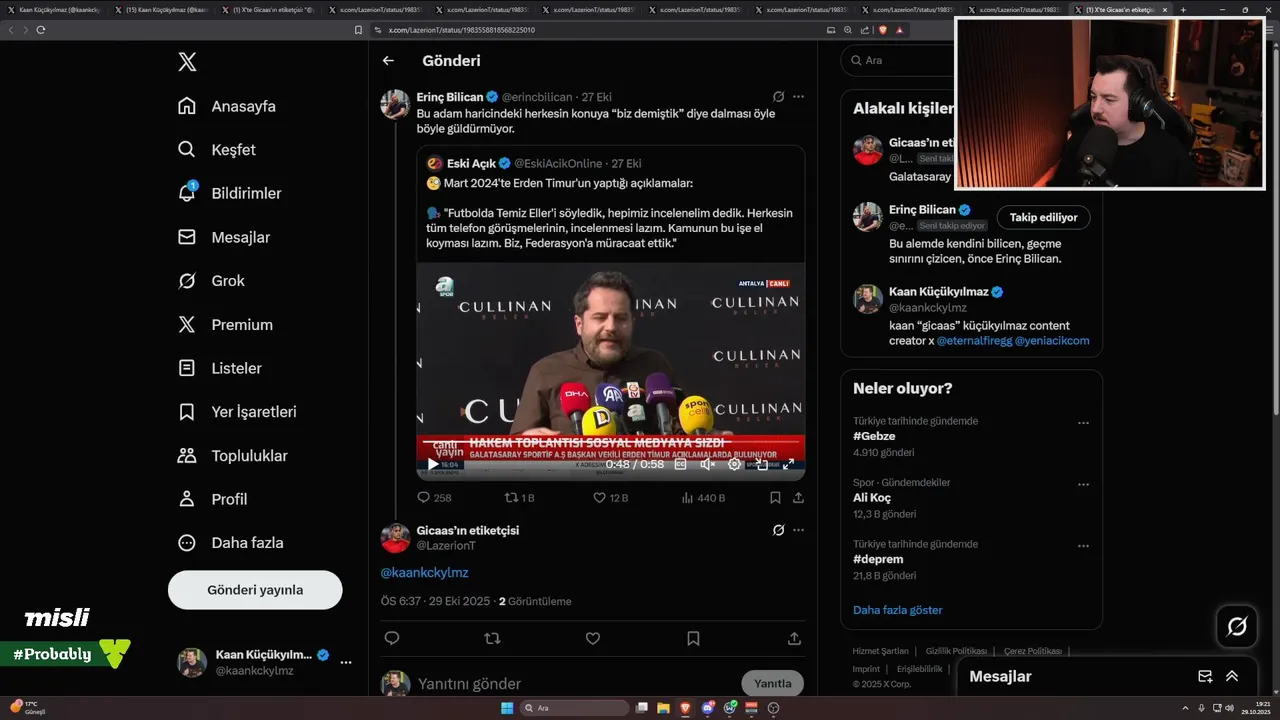Open more options for #deprem trend
This screenshot has width=1280, height=720.
pyautogui.click(x=1083, y=546)
